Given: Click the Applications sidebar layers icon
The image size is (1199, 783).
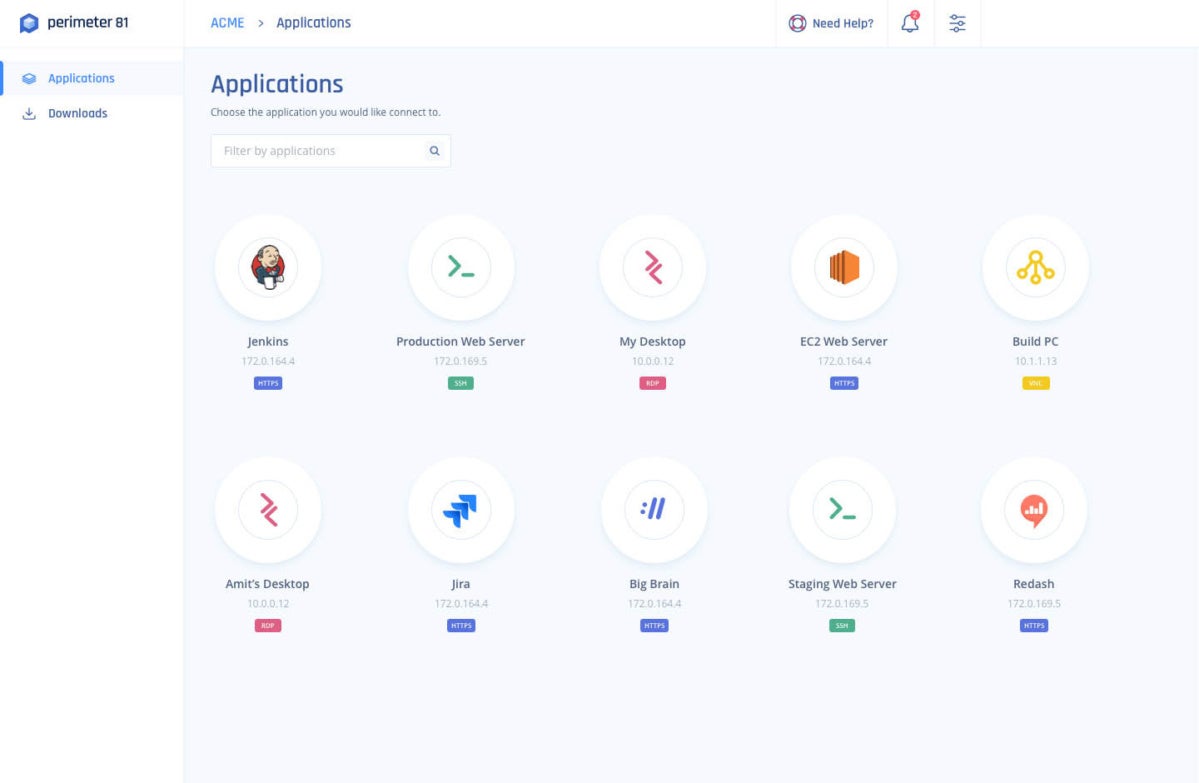Looking at the screenshot, I should (x=29, y=79).
